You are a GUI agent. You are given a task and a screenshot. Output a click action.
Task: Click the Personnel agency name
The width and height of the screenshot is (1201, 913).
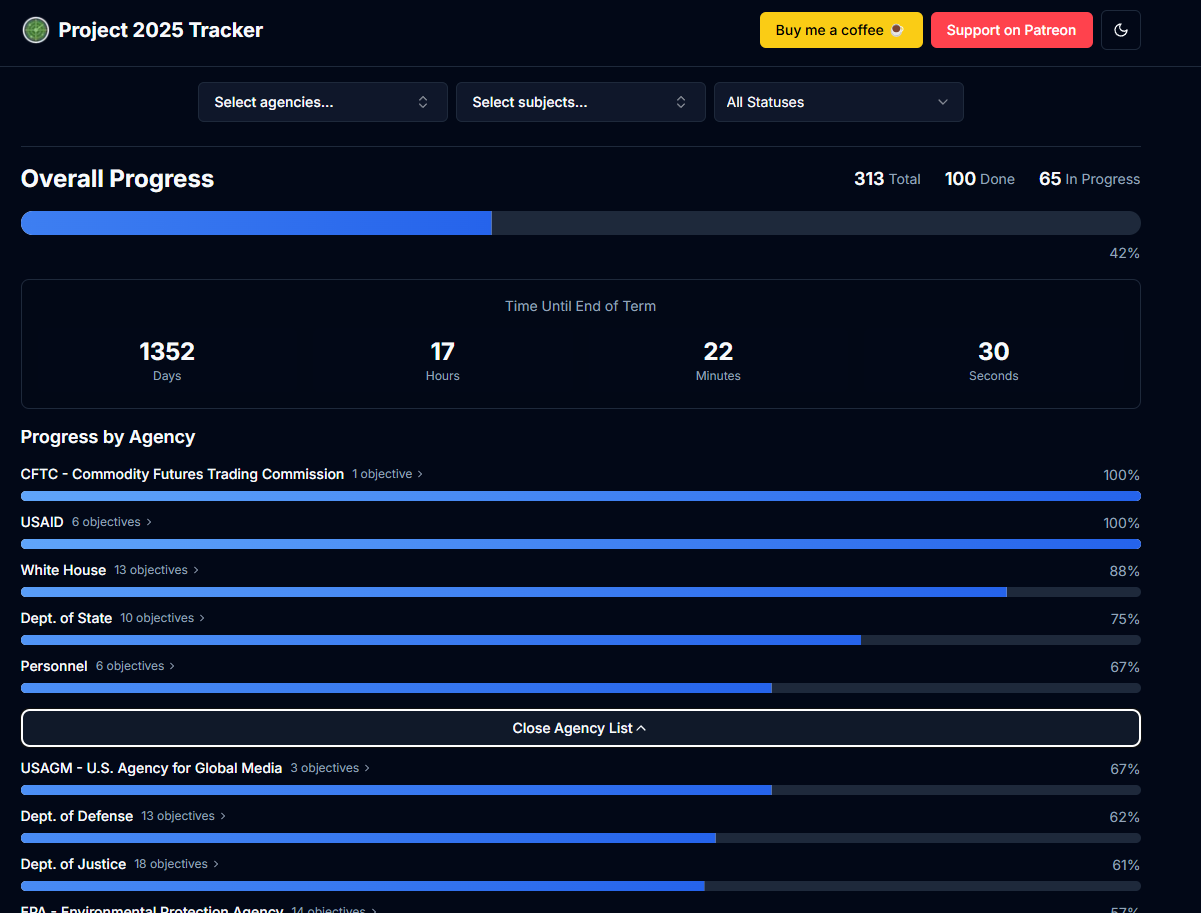click(54, 666)
